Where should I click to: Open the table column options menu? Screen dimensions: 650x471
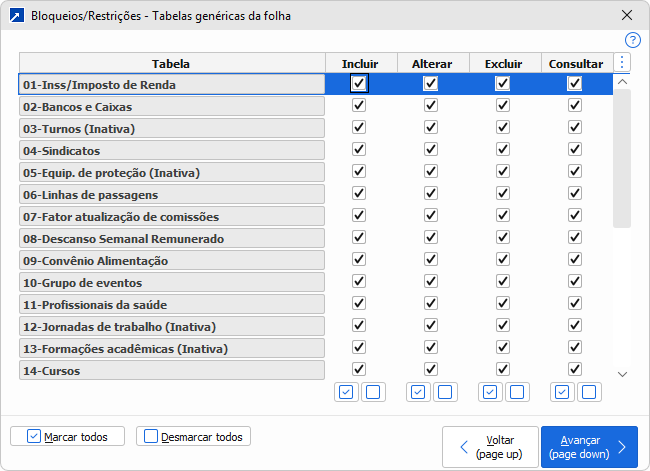[622, 63]
